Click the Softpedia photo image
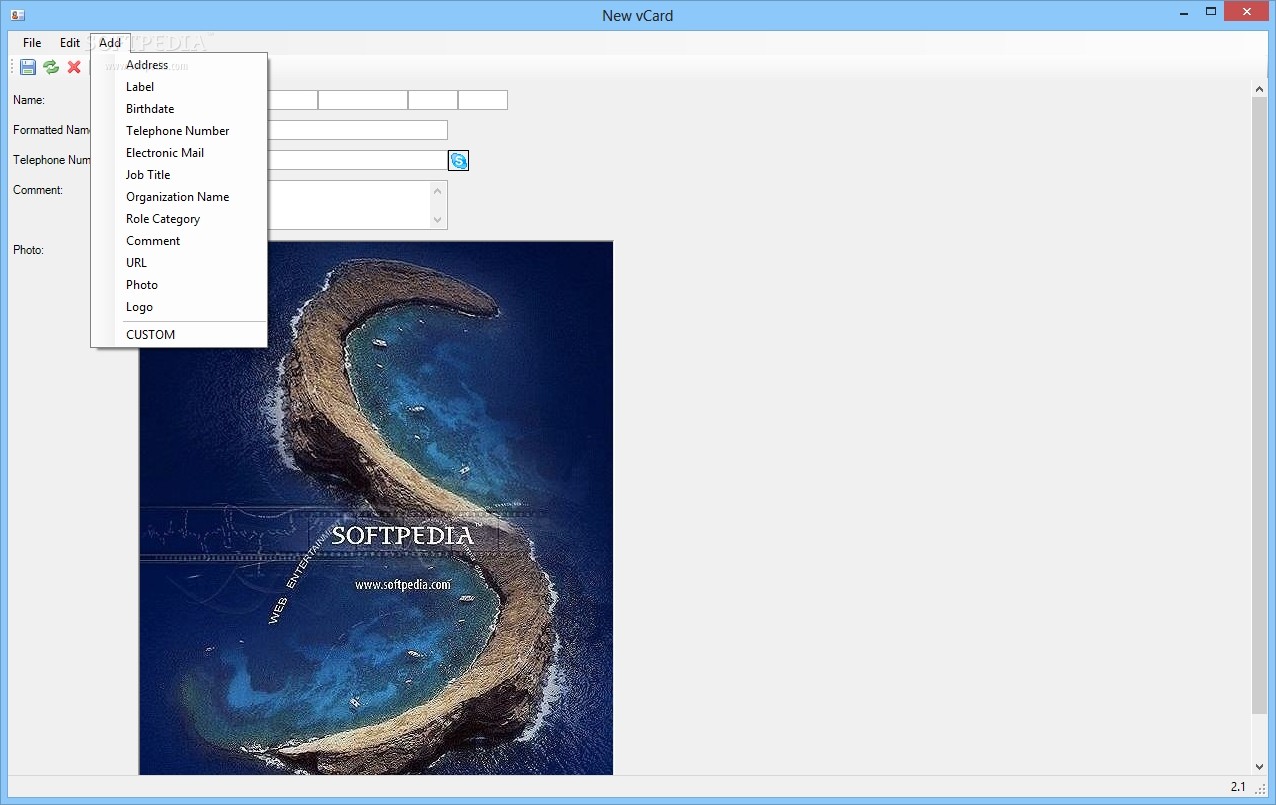Image resolution: width=1276 pixels, height=805 pixels. 376,508
